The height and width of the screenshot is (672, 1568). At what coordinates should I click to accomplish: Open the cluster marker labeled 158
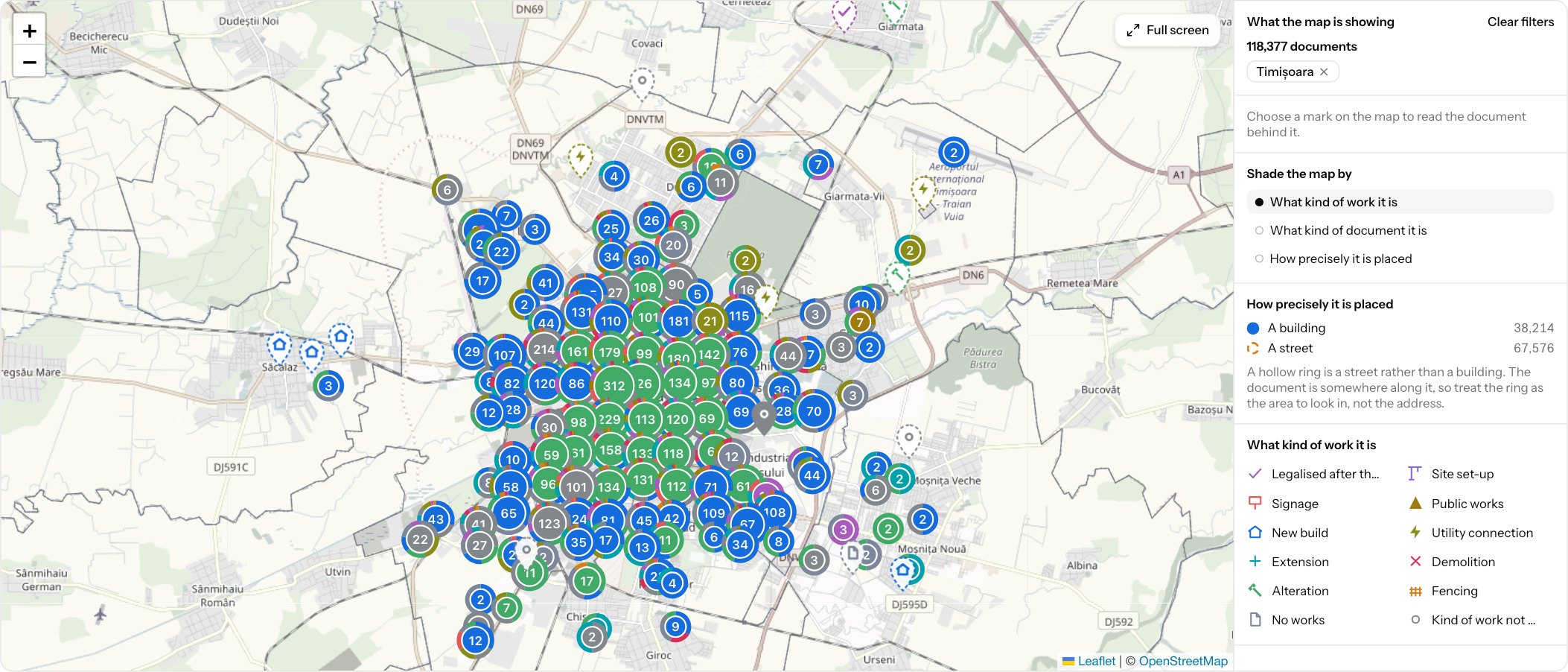(611, 450)
